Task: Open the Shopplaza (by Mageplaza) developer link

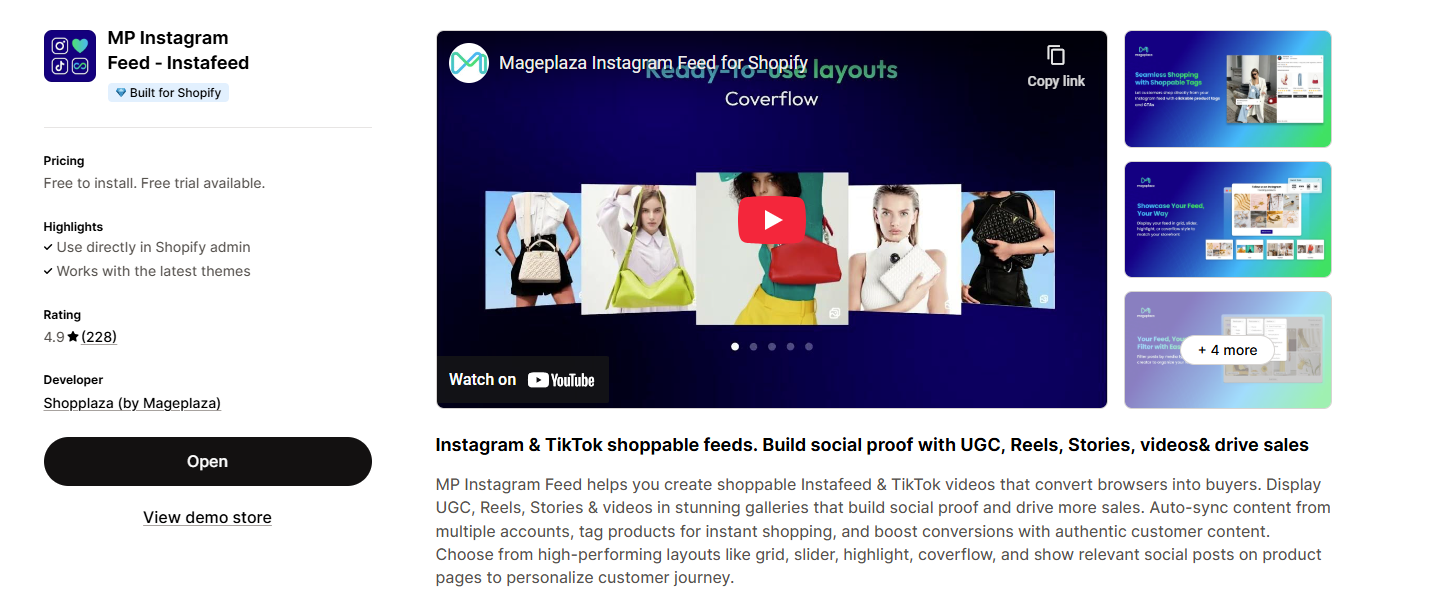Action: tap(132, 403)
